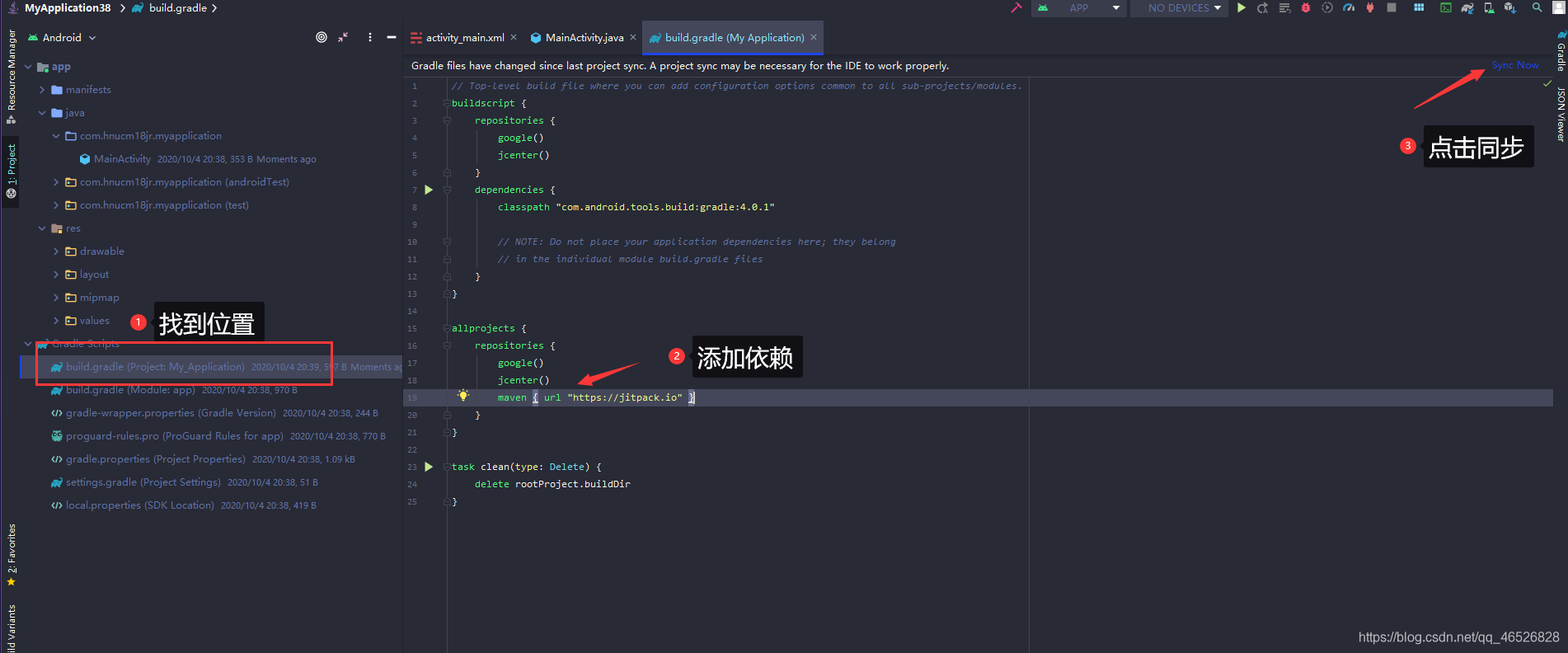Collapse the res folder
1568x653 pixels.
pos(42,228)
